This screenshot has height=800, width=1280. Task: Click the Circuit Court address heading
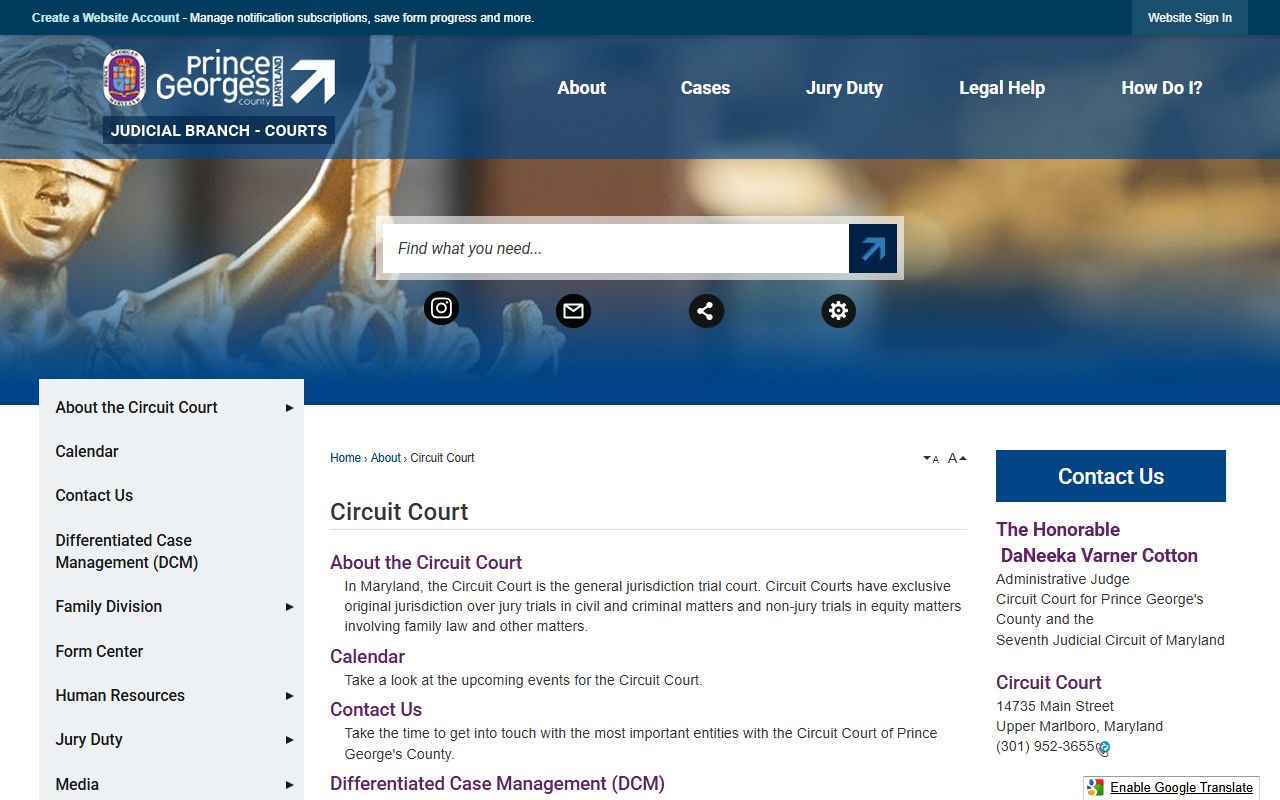pyautogui.click(x=1048, y=683)
